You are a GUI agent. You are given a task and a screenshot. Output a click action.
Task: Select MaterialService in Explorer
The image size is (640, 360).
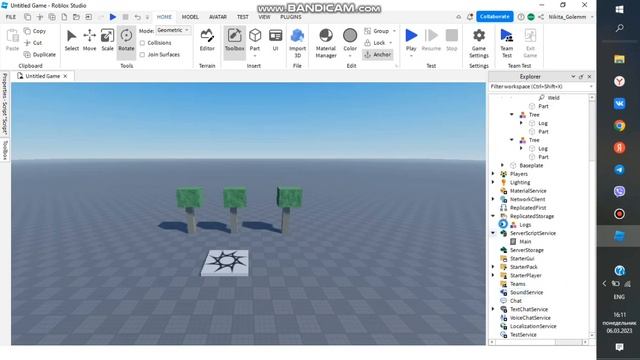(x=528, y=191)
